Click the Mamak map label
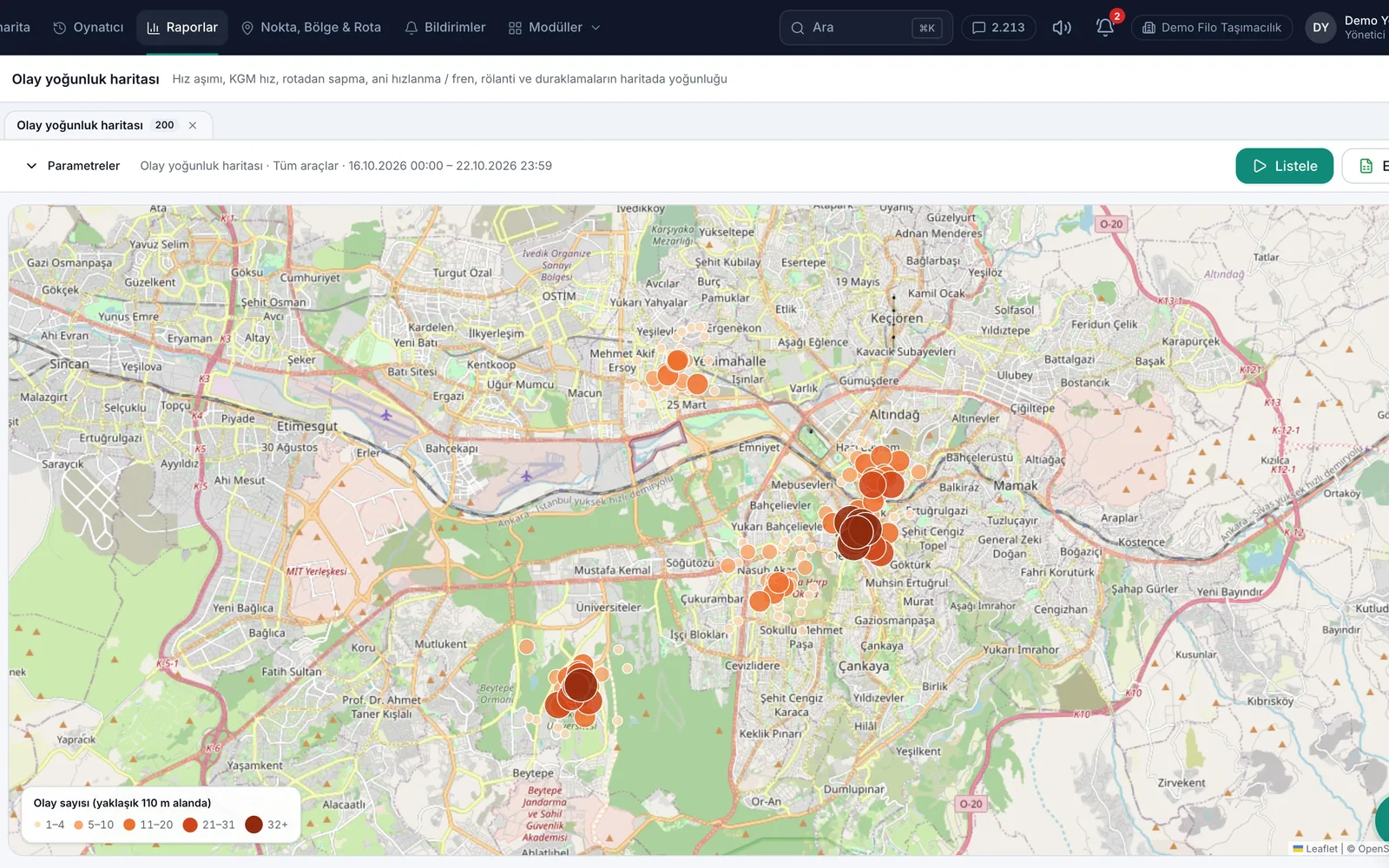 click(1016, 486)
